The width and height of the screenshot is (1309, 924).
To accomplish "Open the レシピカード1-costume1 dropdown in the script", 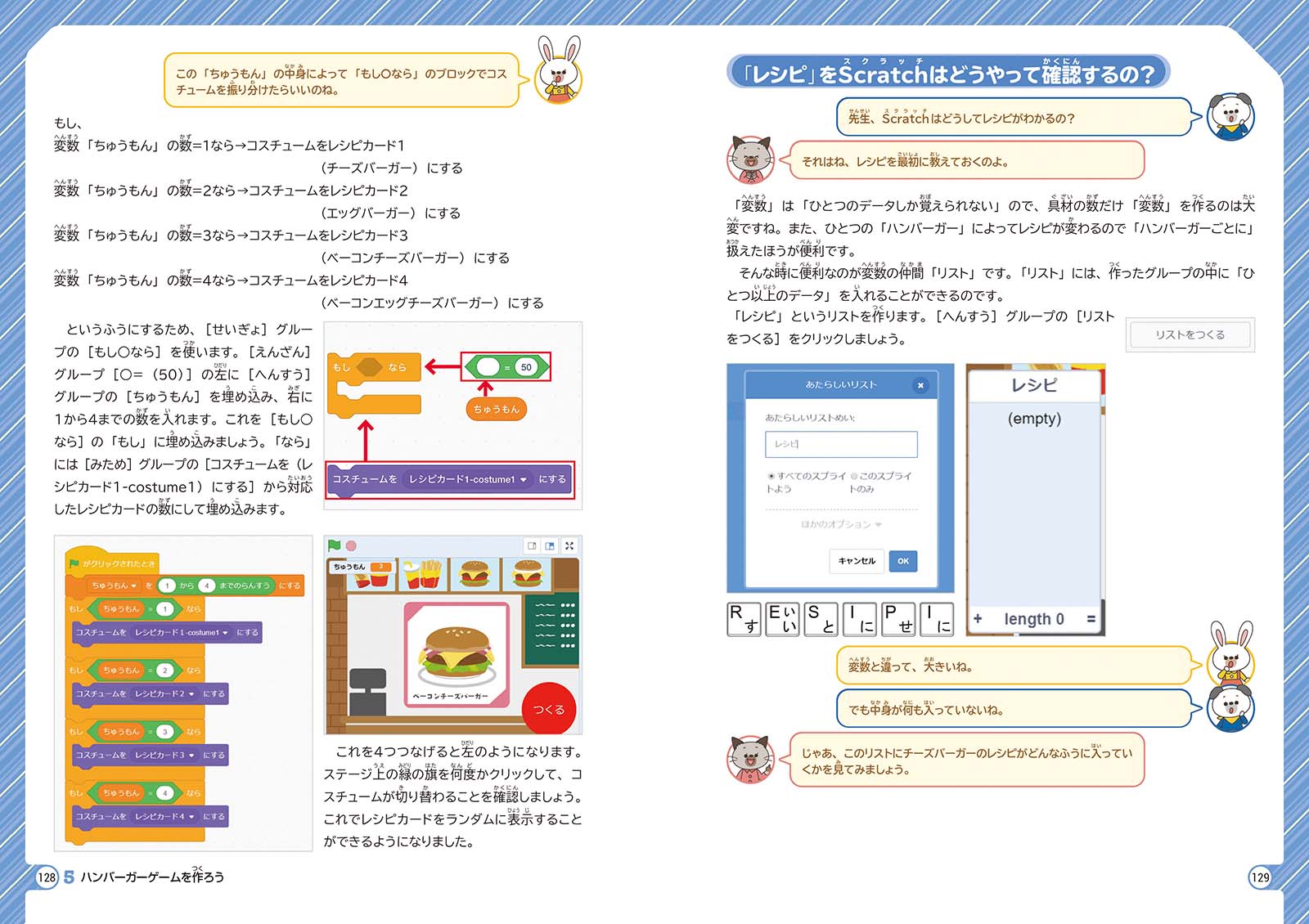I will (x=182, y=632).
